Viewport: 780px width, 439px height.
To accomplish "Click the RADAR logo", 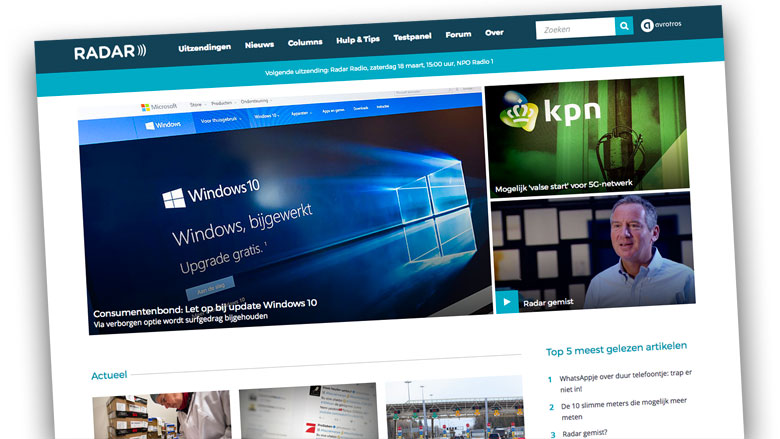I will pos(110,52).
